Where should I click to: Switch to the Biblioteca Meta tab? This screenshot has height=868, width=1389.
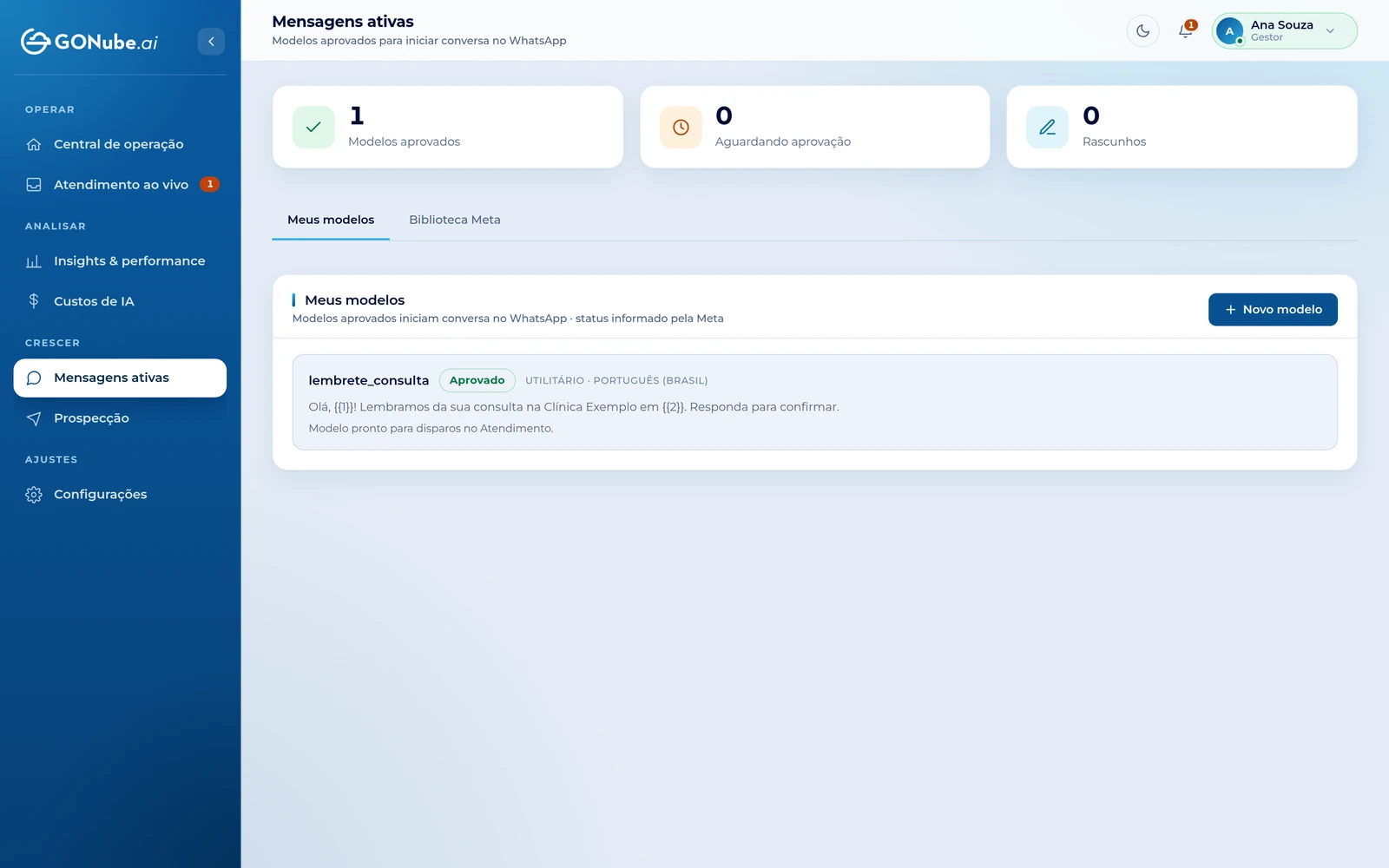click(455, 220)
